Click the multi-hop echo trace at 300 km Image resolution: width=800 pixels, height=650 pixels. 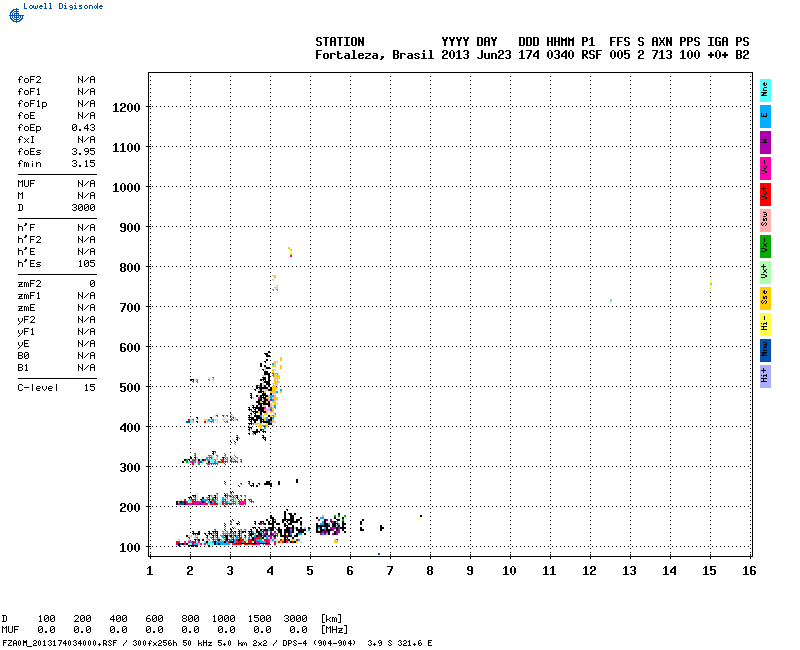[x=212, y=458]
